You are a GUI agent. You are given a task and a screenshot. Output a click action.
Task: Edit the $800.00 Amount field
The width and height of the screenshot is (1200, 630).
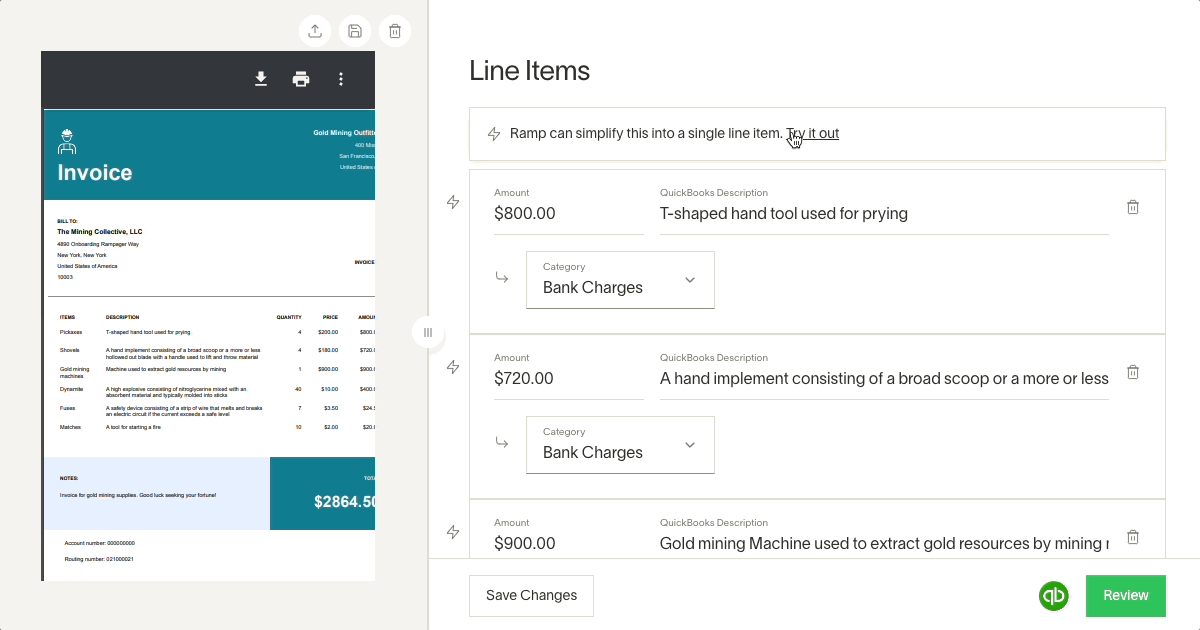pyautogui.click(x=567, y=213)
